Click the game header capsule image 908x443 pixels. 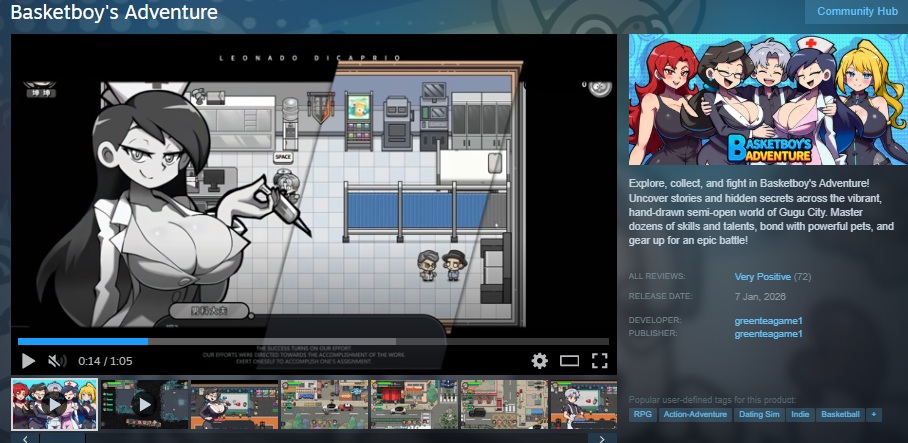768,100
